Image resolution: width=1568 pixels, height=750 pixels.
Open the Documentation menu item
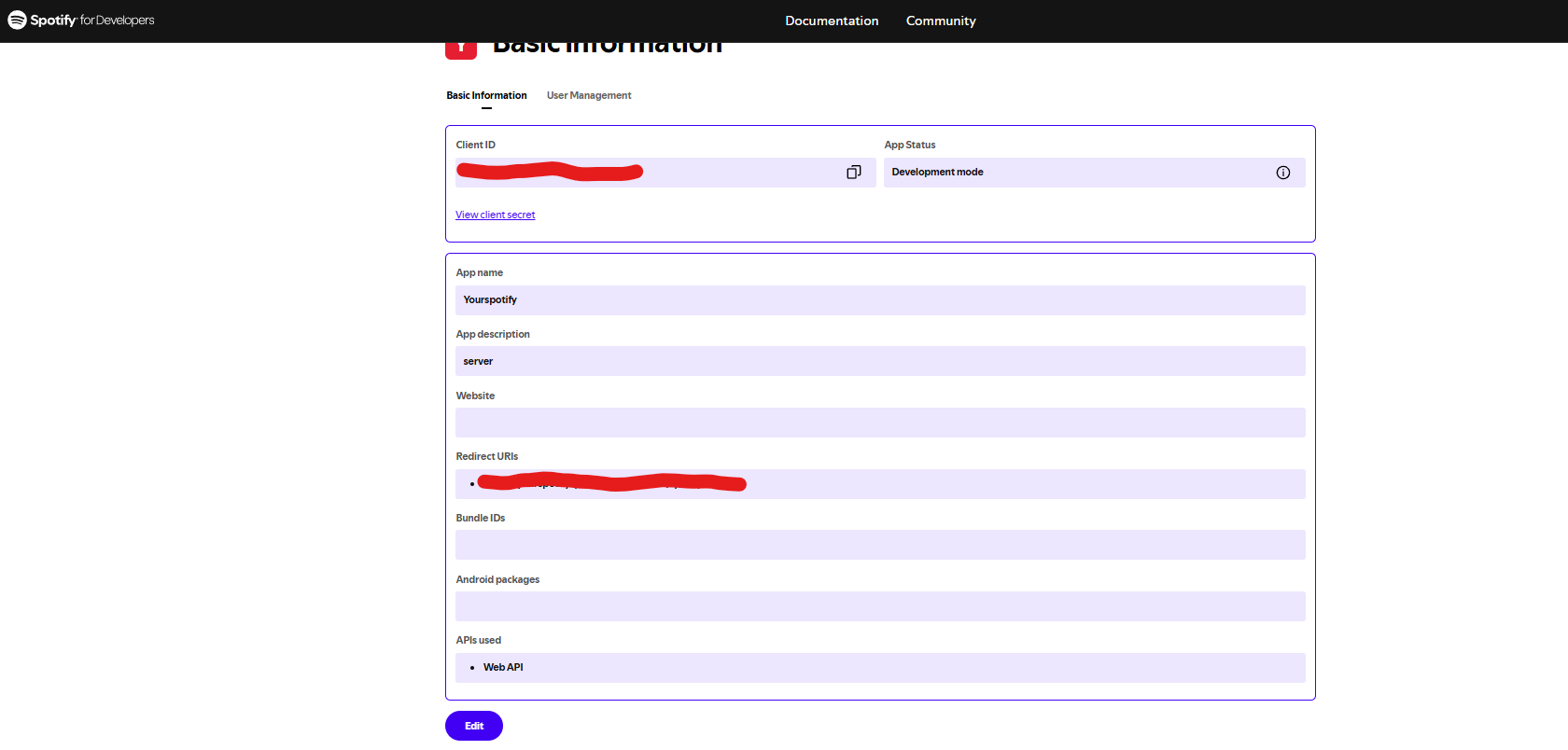(x=832, y=21)
